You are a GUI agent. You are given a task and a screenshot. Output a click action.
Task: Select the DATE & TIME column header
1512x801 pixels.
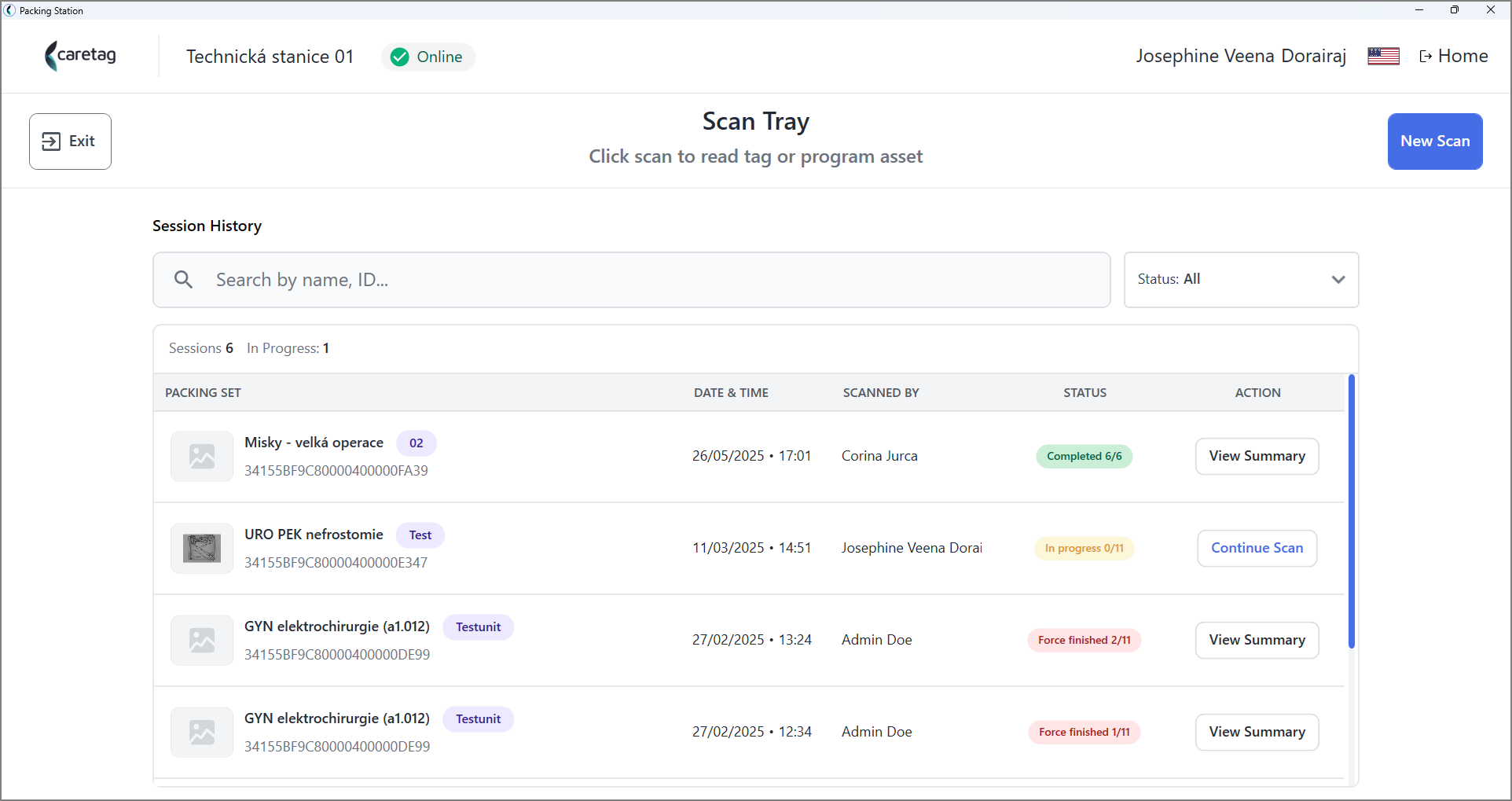coord(731,393)
